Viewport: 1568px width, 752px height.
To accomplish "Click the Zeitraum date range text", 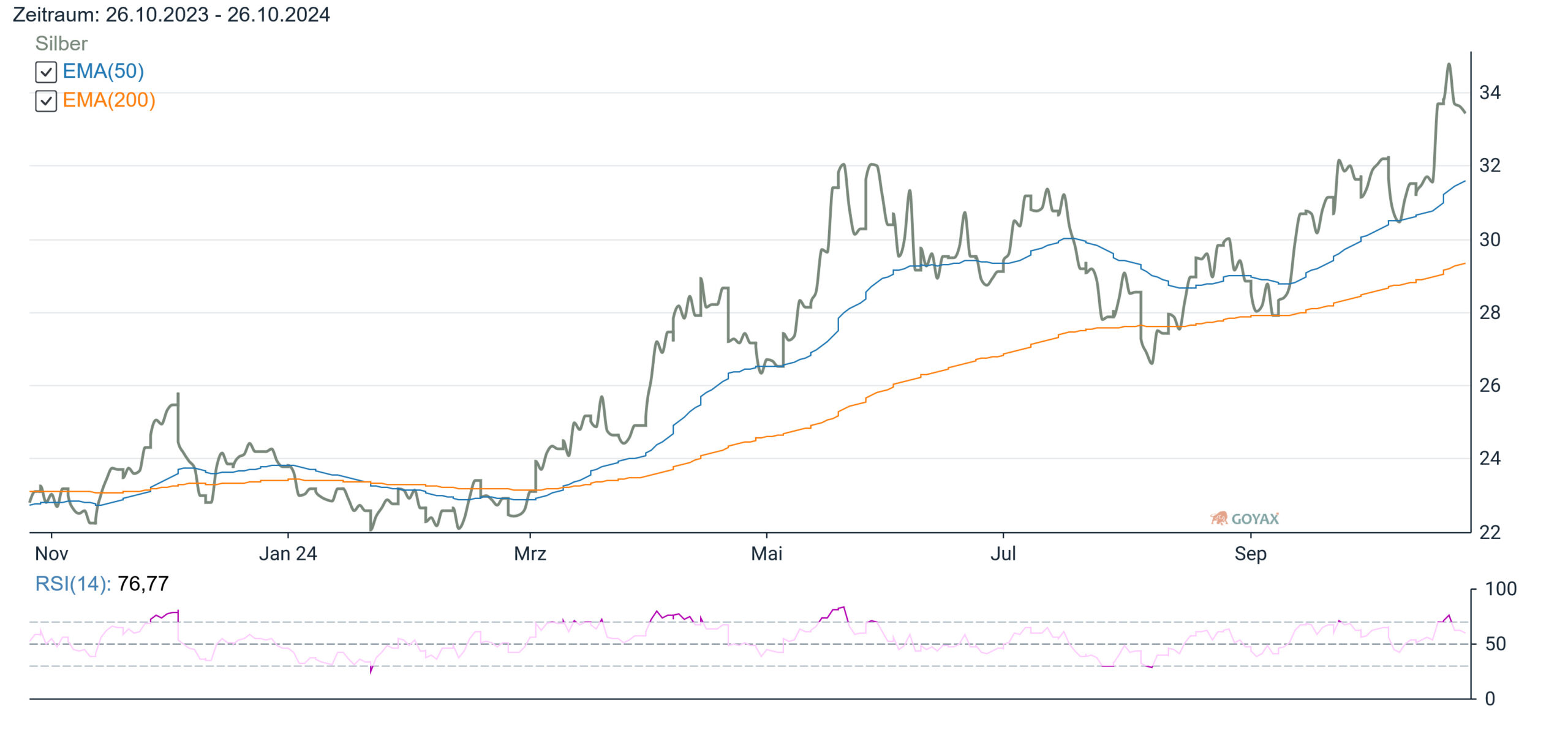I will pos(171,14).
